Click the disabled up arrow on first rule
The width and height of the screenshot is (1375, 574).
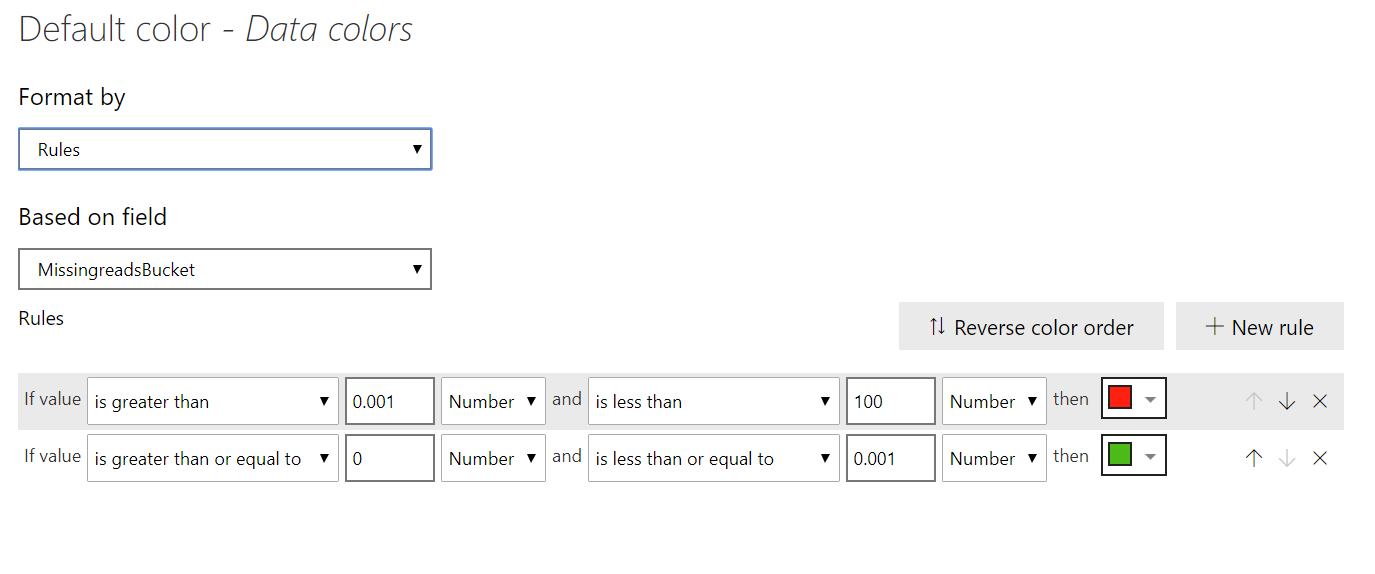1254,401
